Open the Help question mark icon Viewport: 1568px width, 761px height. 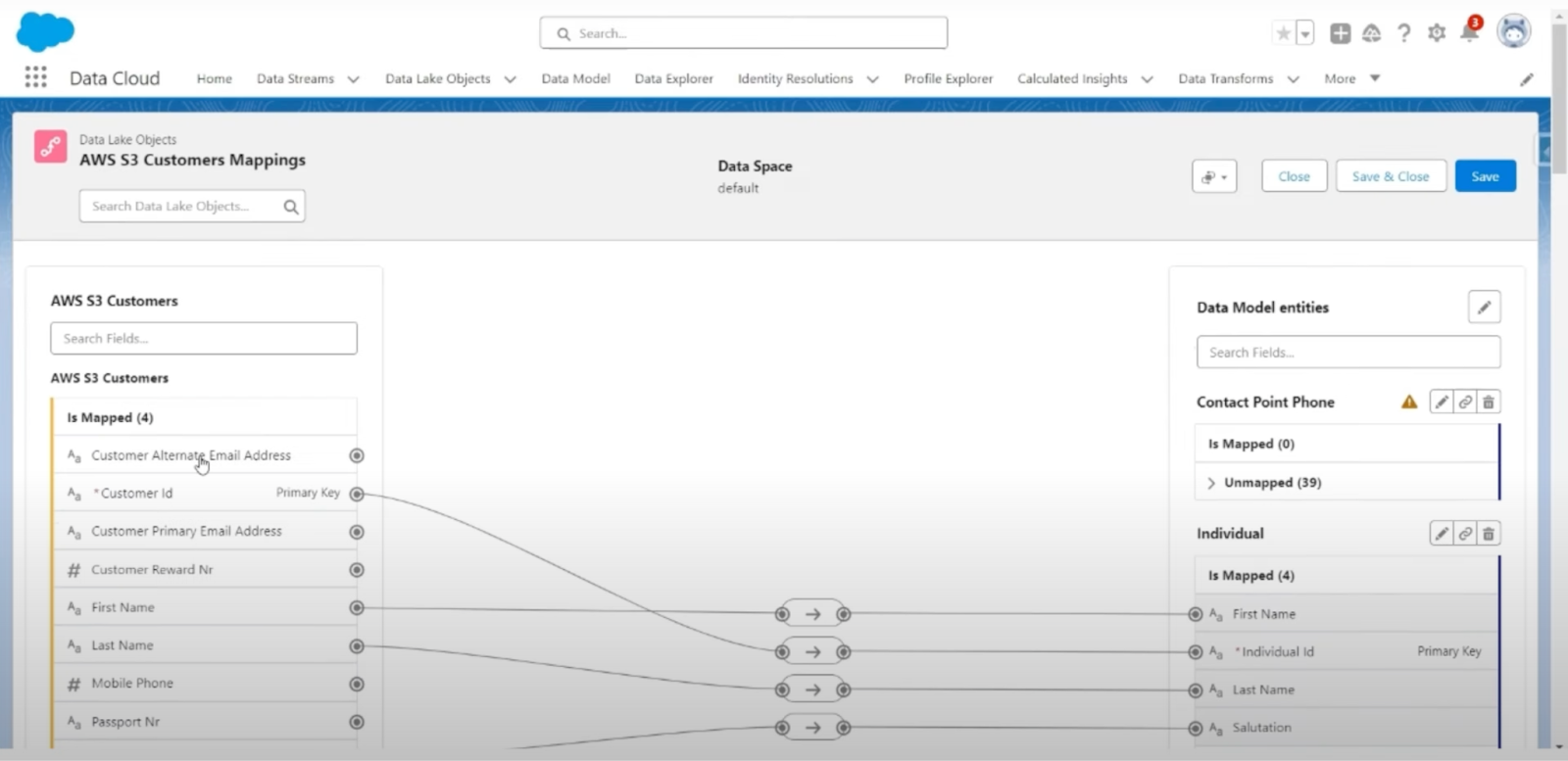coord(1404,33)
